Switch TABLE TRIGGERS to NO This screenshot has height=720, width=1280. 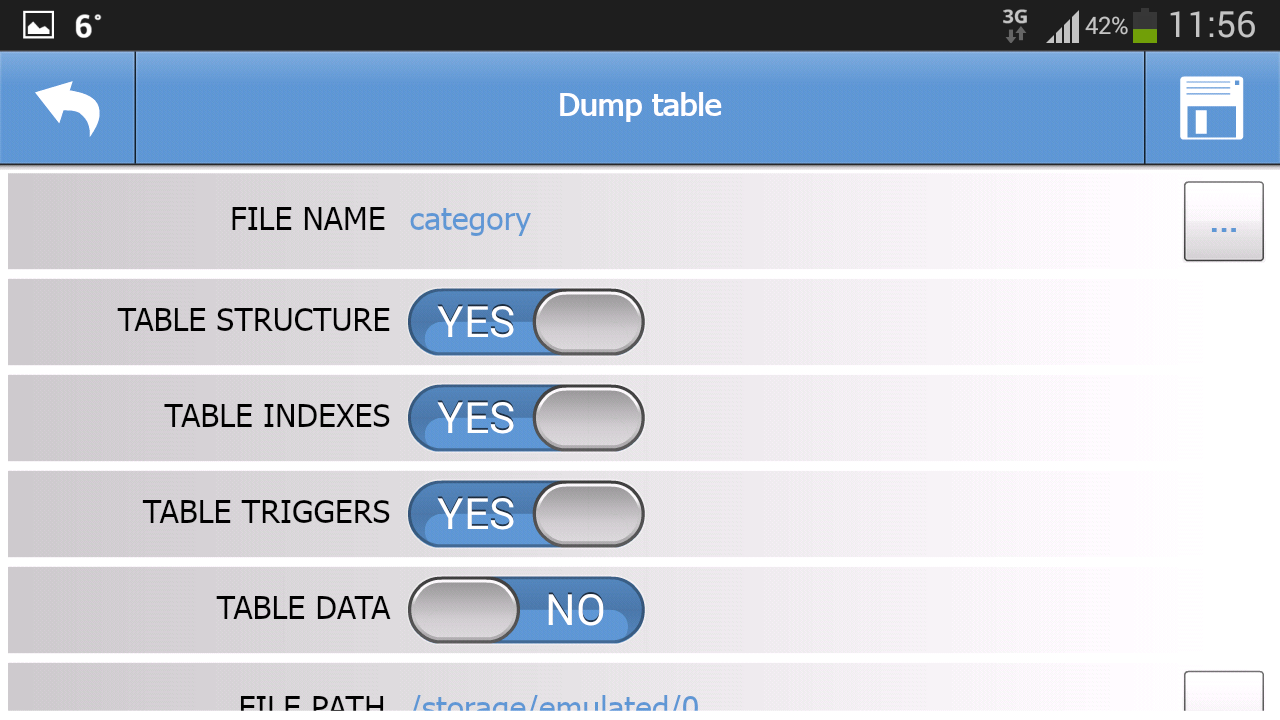click(x=525, y=513)
